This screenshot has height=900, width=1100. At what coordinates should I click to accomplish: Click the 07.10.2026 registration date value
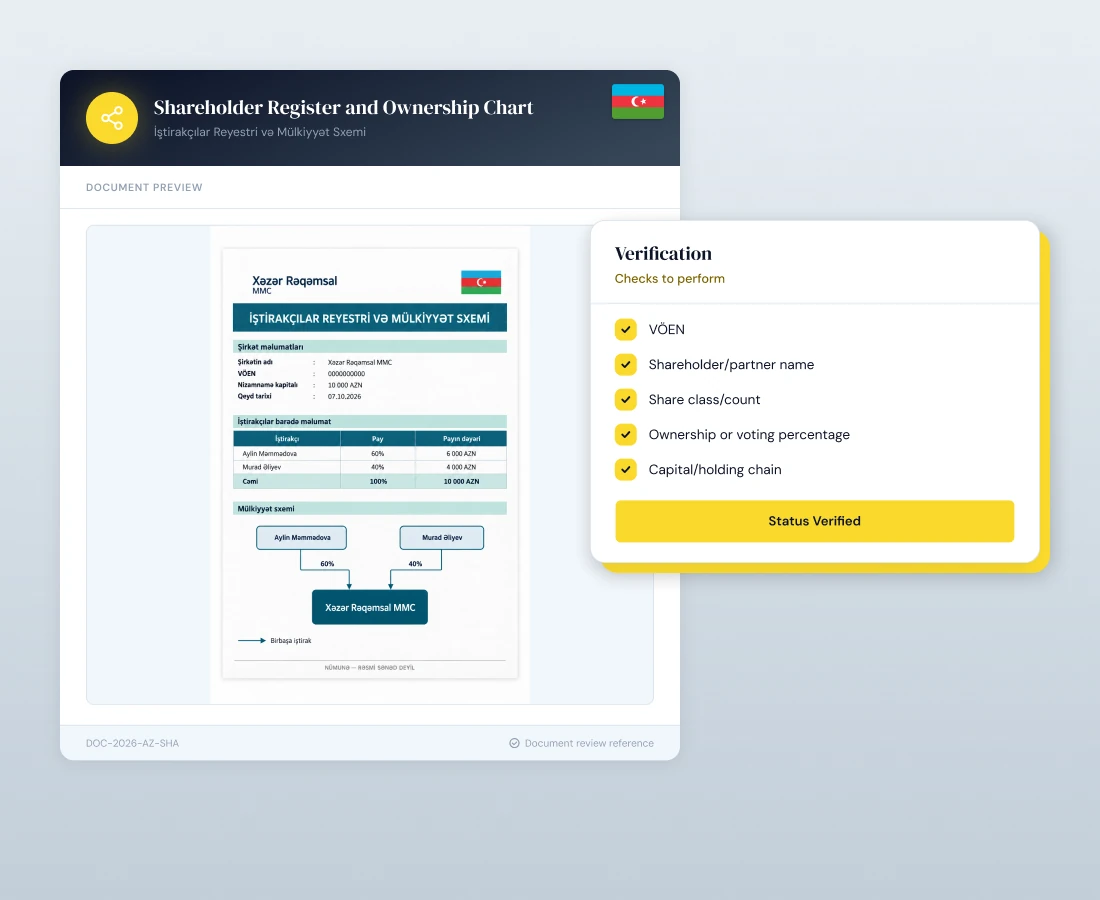[x=344, y=396]
